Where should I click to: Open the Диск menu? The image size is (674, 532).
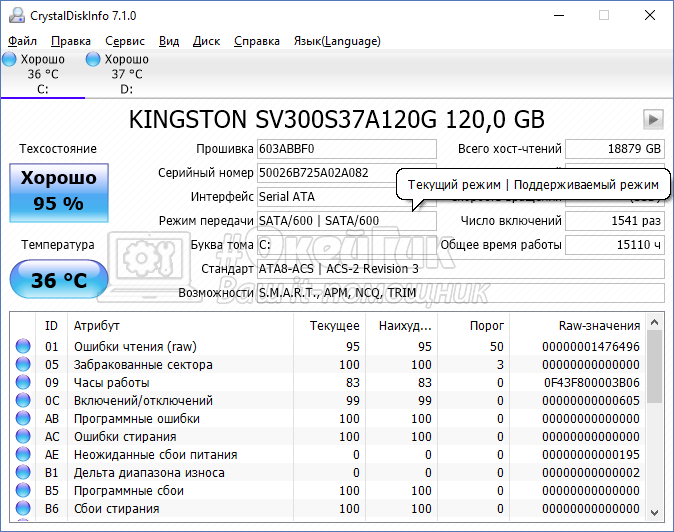(206, 41)
